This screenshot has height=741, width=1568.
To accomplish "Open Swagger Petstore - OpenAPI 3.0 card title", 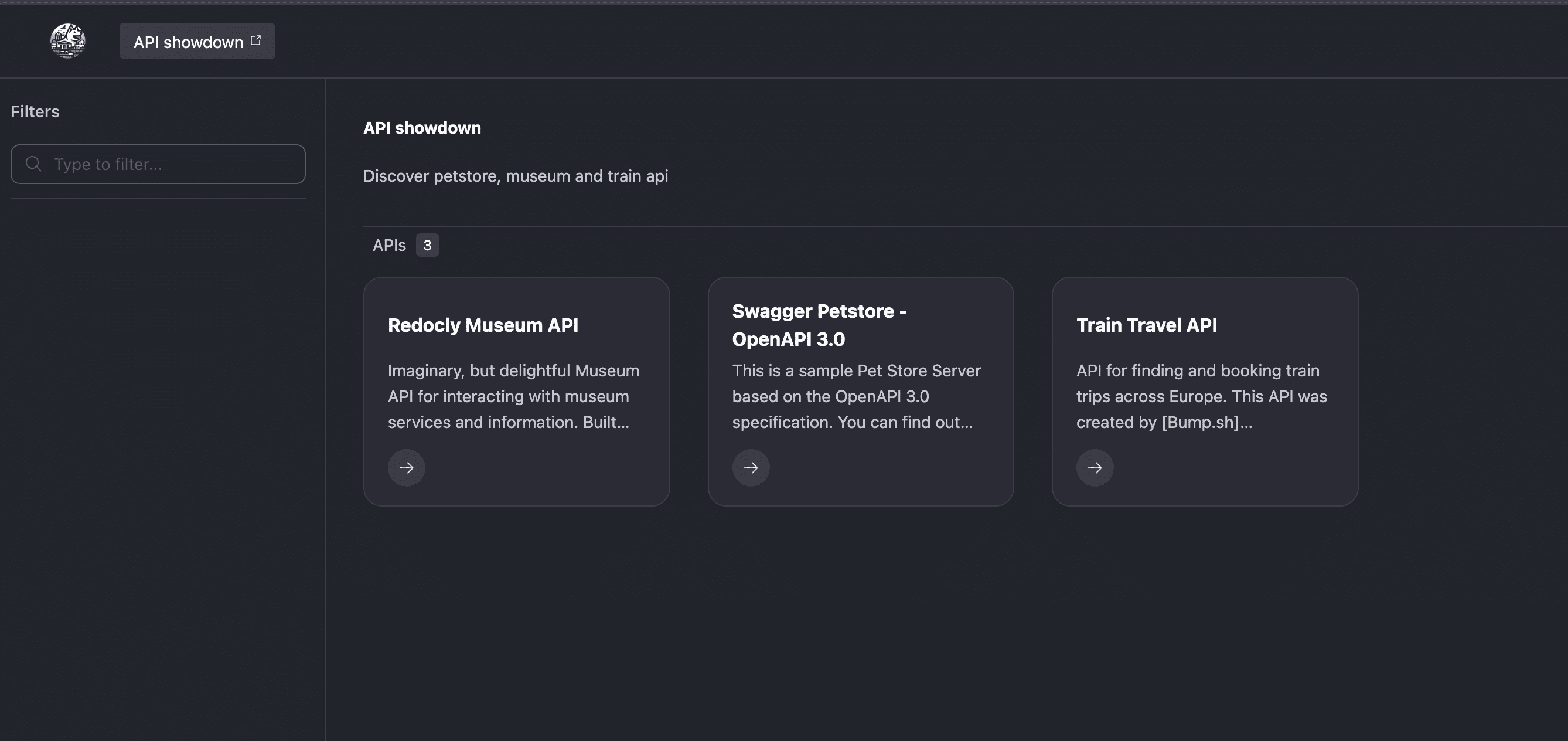I will 819,325.
